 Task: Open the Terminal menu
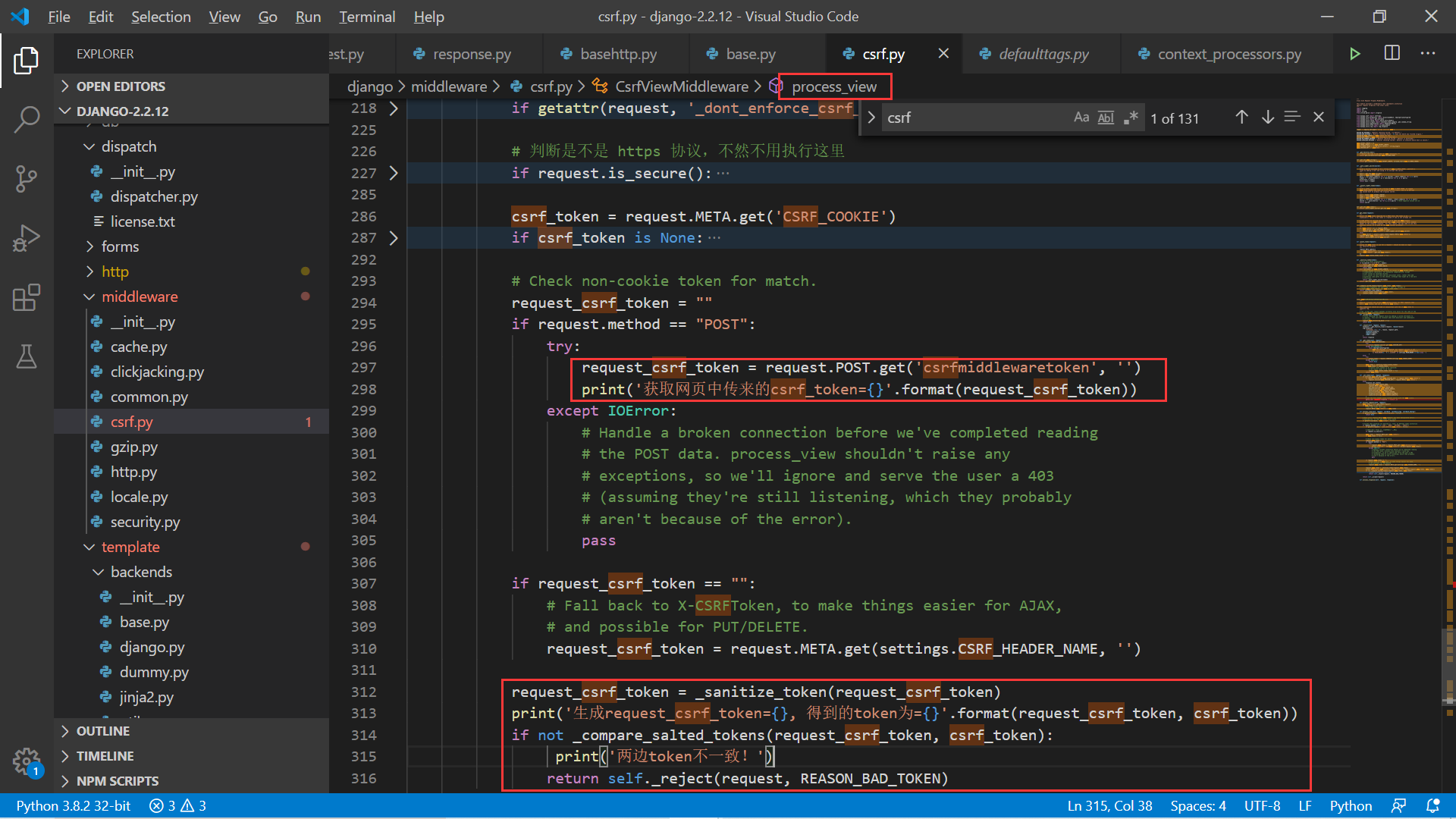click(x=367, y=17)
